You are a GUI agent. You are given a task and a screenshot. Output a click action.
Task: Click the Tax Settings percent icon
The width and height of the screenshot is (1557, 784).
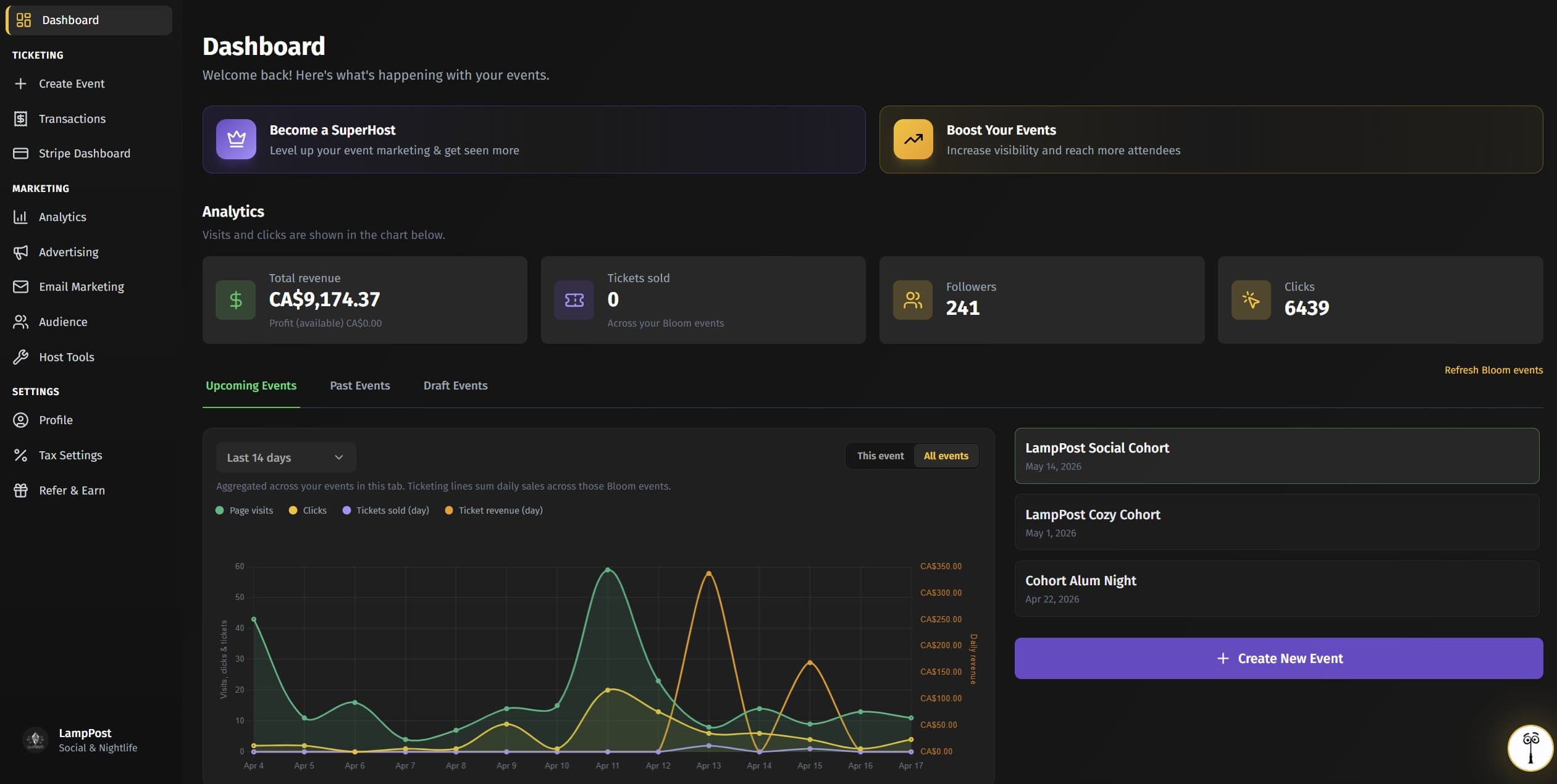coord(20,455)
